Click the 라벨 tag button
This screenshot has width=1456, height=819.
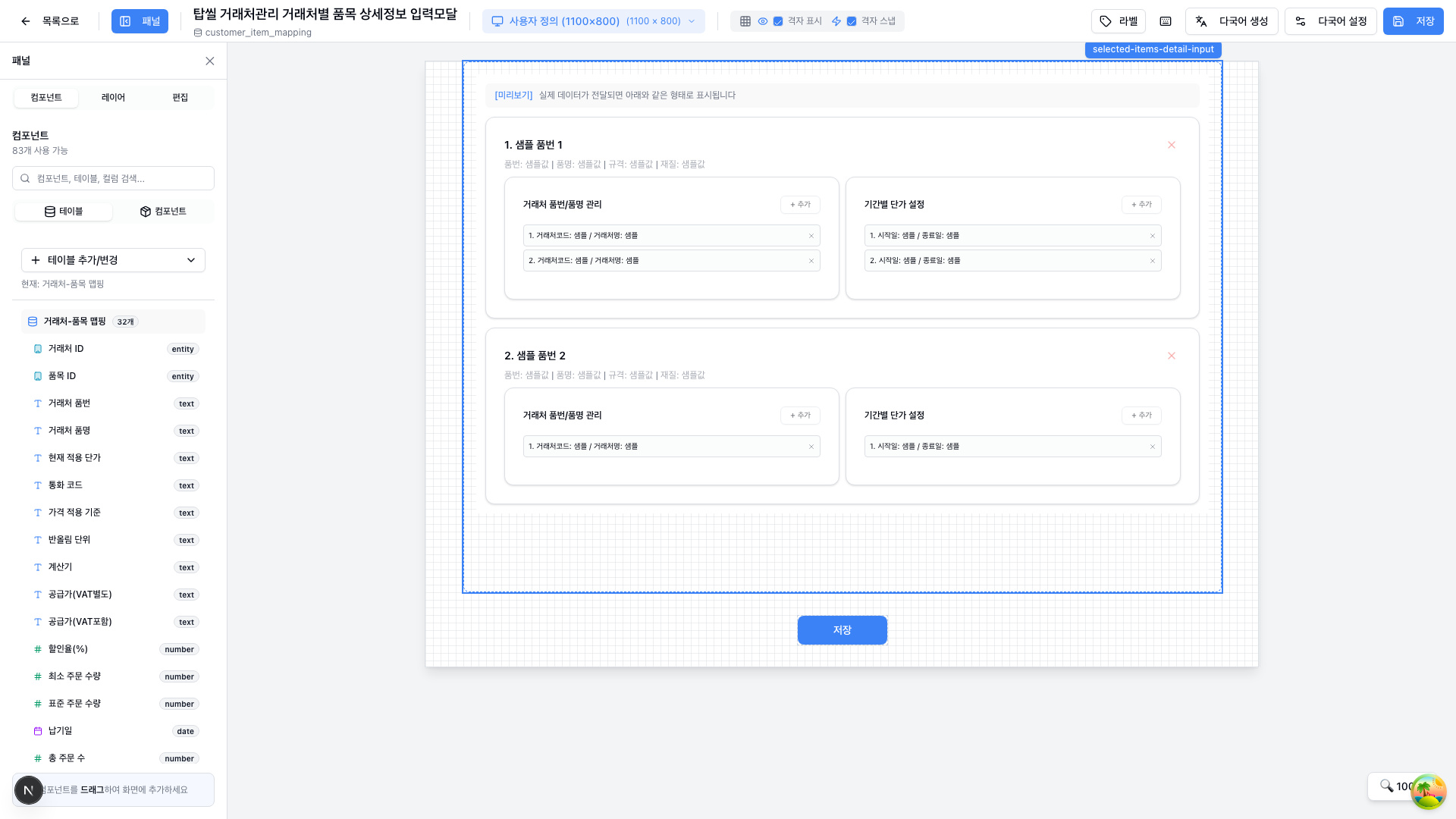(1119, 21)
